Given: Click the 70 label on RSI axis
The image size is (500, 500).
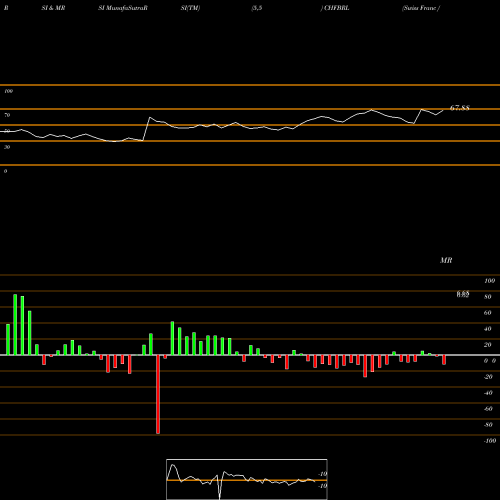Looking at the screenshot, I should pyautogui.click(x=7, y=115).
